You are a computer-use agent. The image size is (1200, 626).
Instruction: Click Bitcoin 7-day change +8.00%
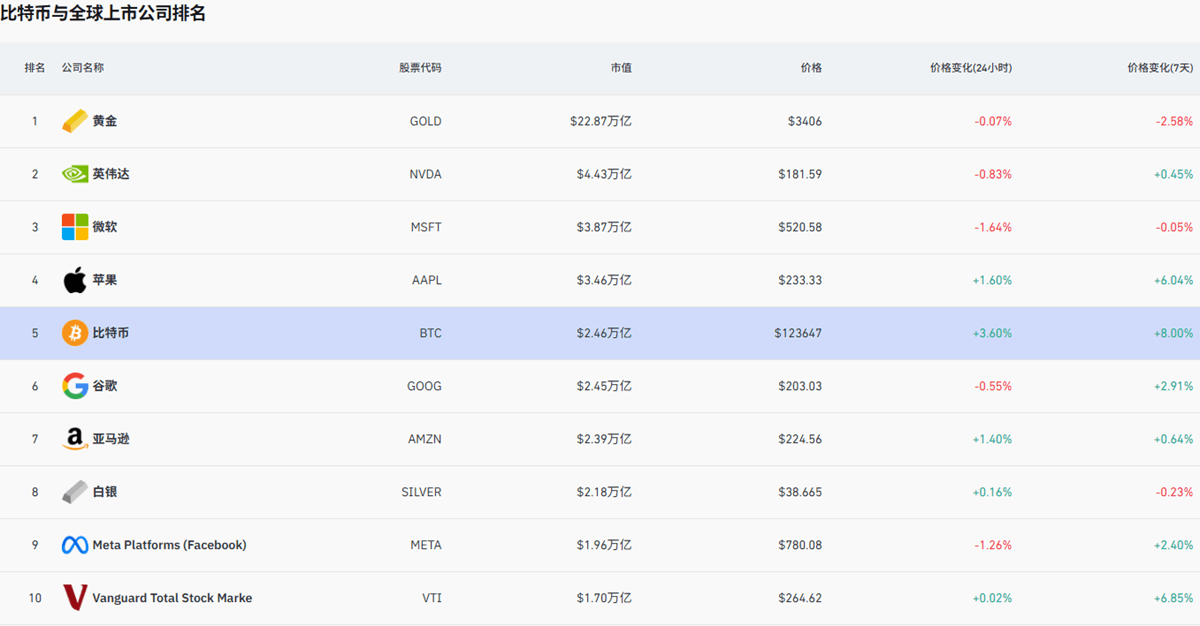click(x=1173, y=333)
